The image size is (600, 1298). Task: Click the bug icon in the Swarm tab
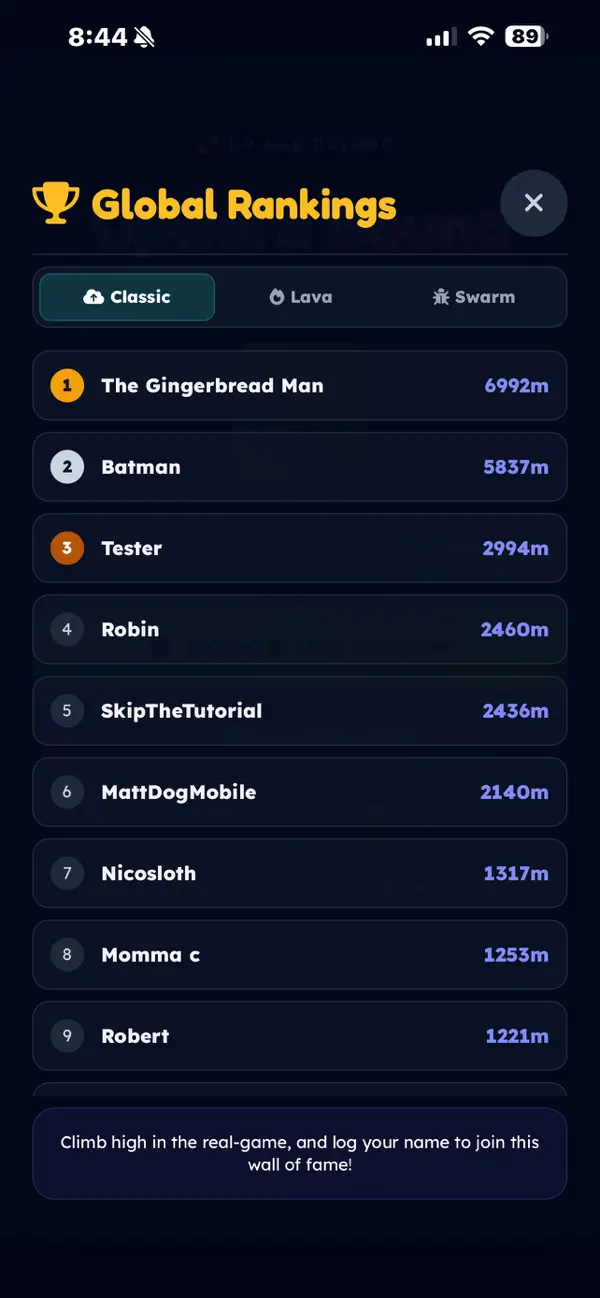(441, 297)
